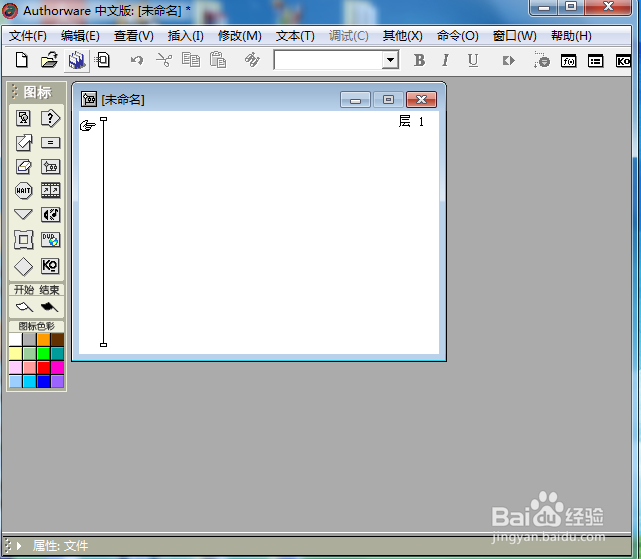This screenshot has height=559, width=641.
Task: Close the 未命名 design window
Action: pyautogui.click(x=421, y=99)
